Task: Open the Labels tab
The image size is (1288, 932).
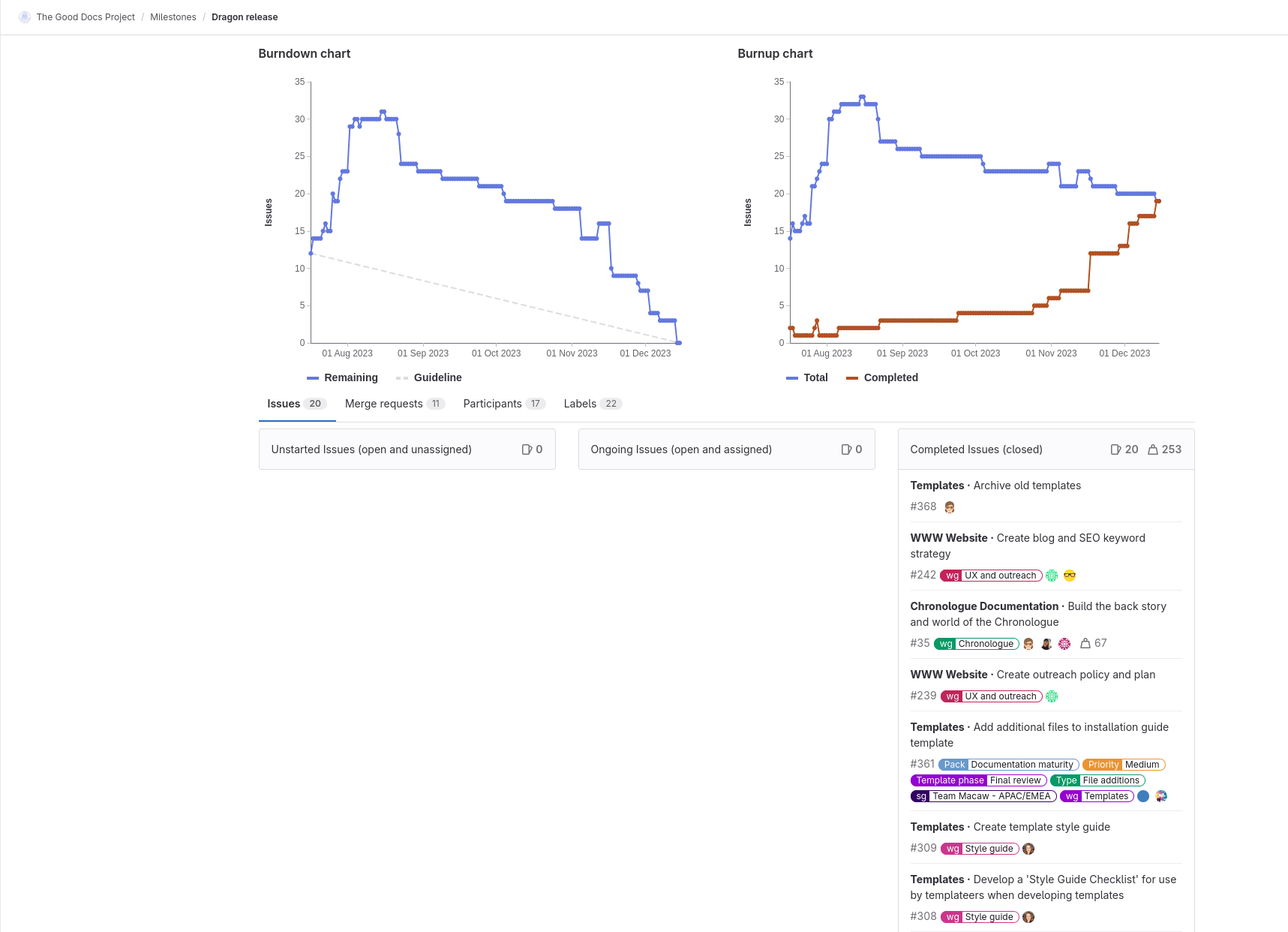Action: point(593,404)
